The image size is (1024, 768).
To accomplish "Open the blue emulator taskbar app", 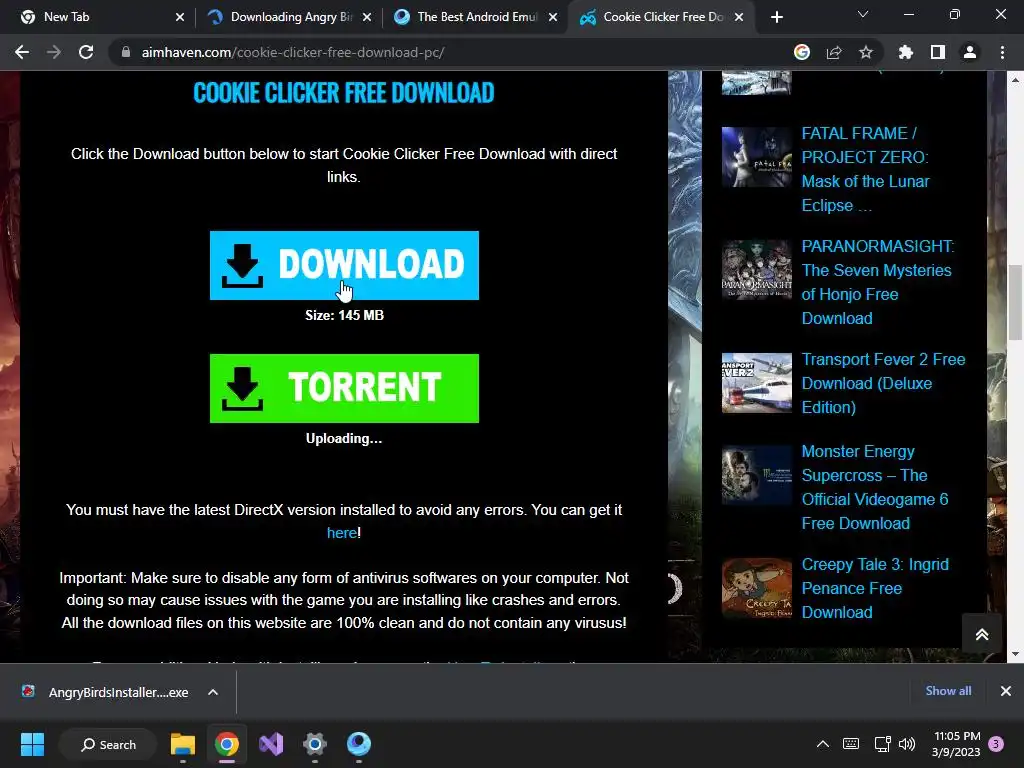I will point(359,744).
